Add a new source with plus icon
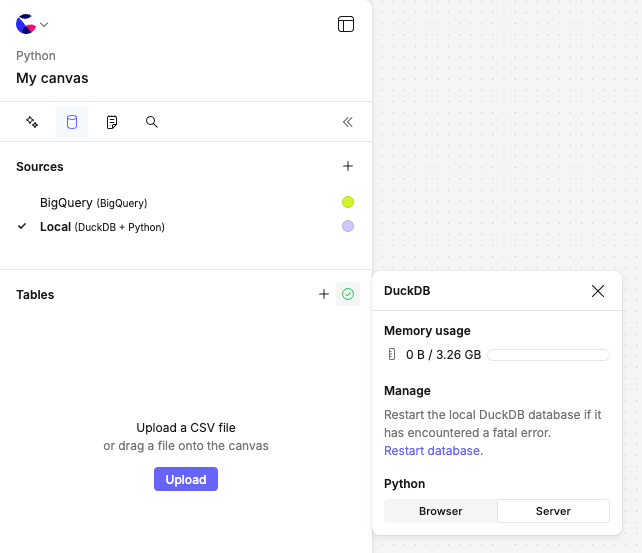Screen dimensions: 642x553 point(348,166)
